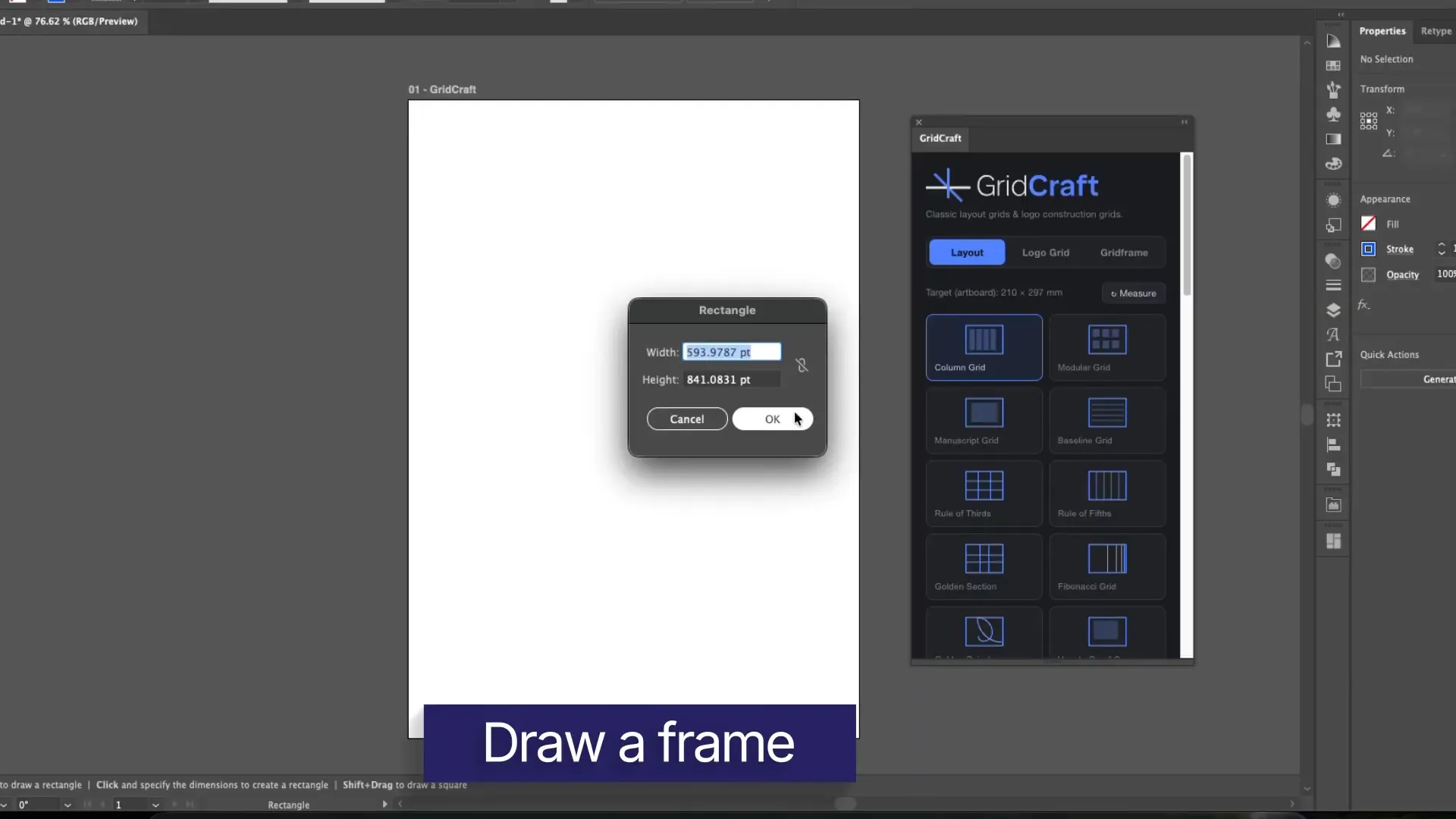Open the Brushes panel icon

[1333, 90]
